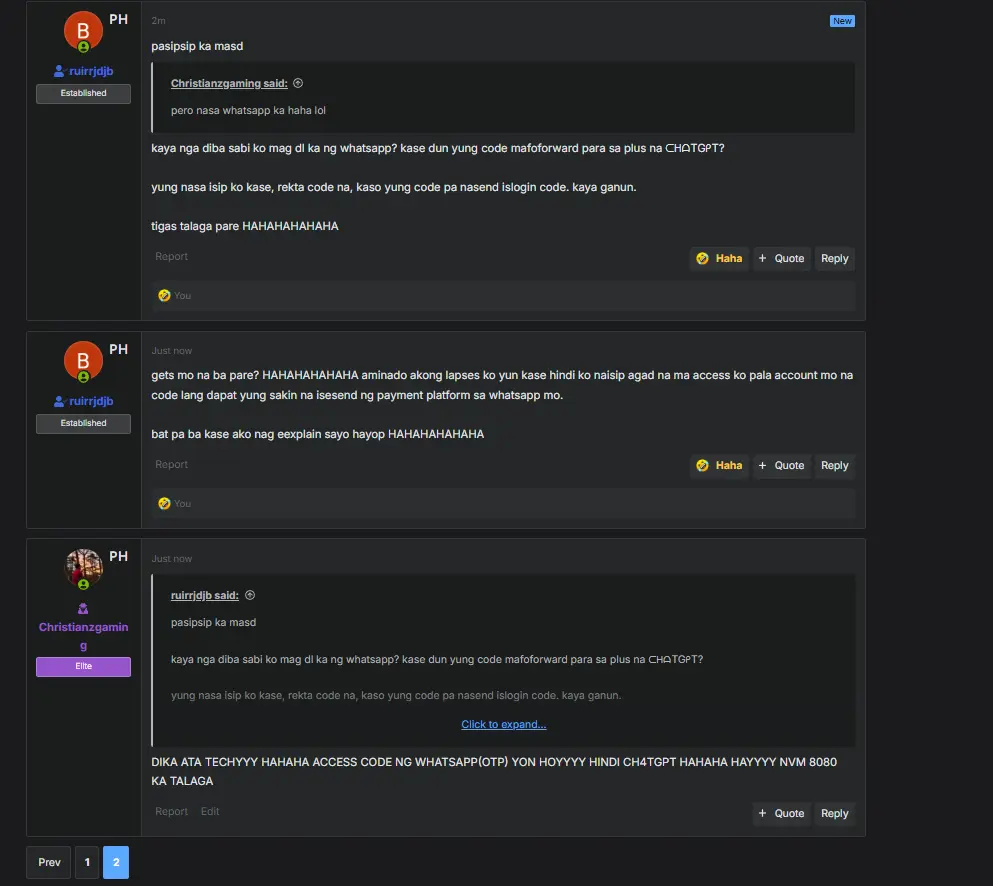Open Christianzgaming profile picture
This screenshot has width=993, height=886.
point(83,567)
